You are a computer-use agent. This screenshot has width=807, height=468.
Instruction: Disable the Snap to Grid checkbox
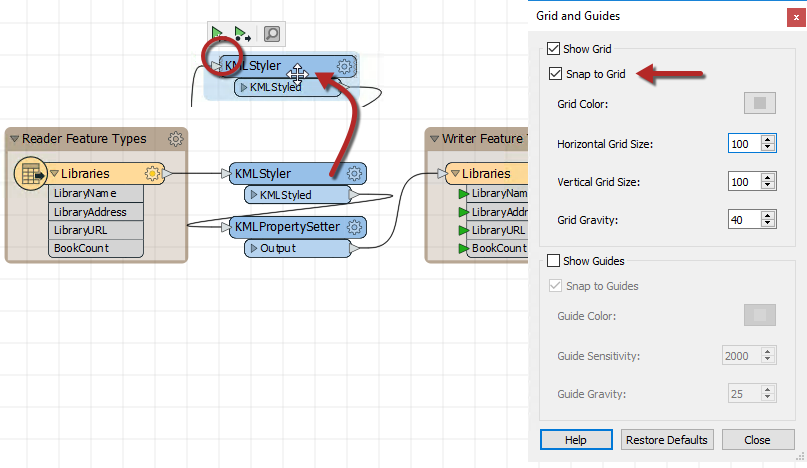pyautogui.click(x=554, y=74)
